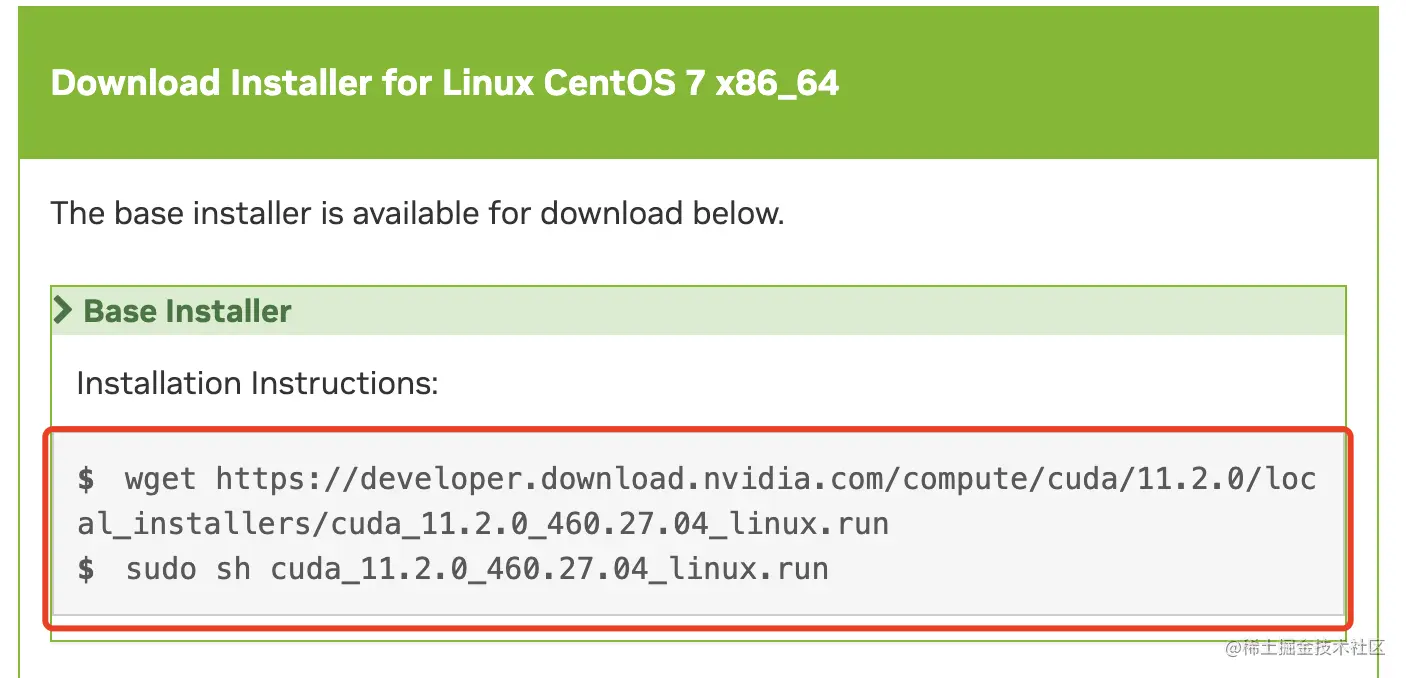Click "sh" in the sudo command
The height and width of the screenshot is (678, 1406).
[x=233, y=569]
